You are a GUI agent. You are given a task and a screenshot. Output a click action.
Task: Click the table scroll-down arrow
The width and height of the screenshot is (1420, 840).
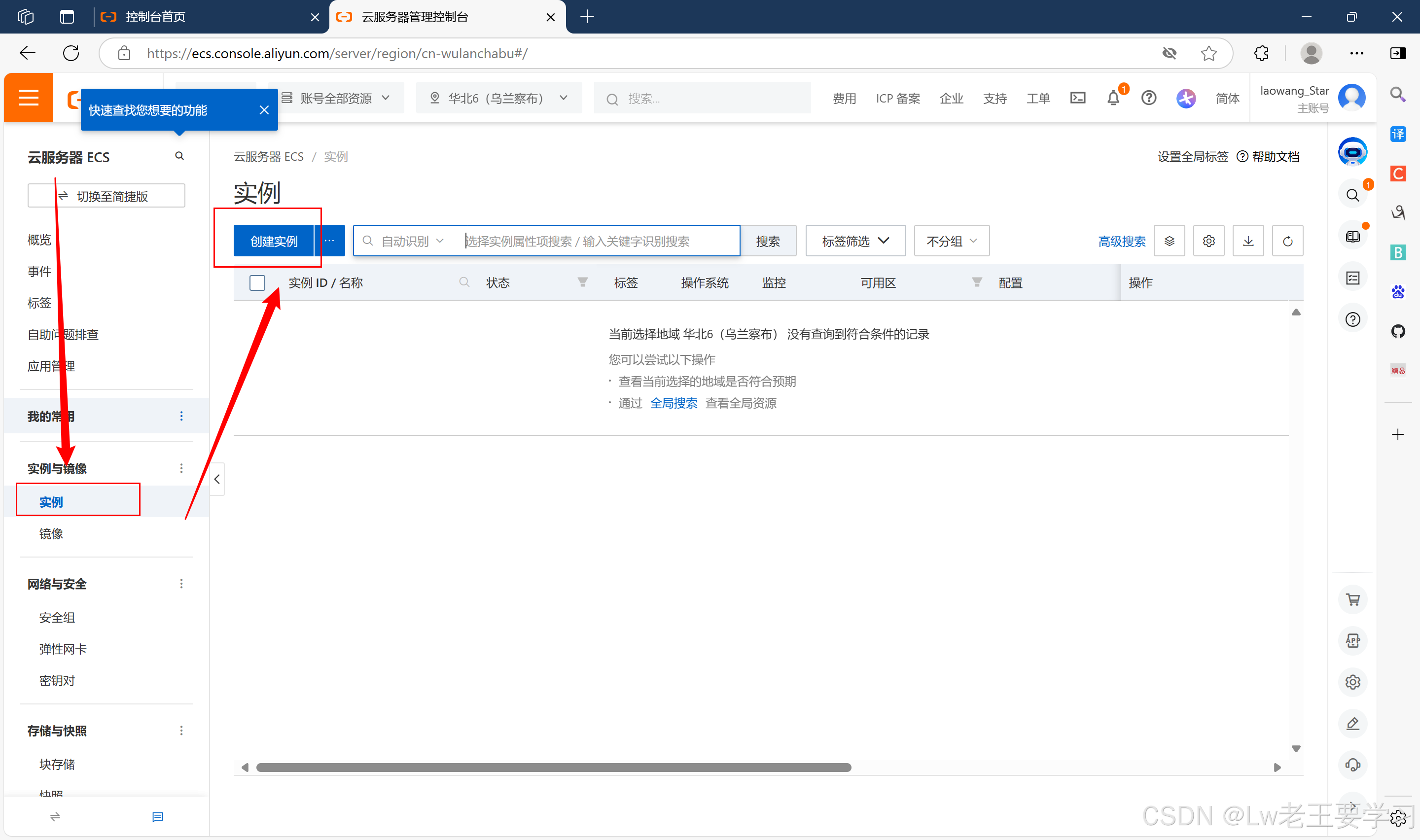(1295, 748)
